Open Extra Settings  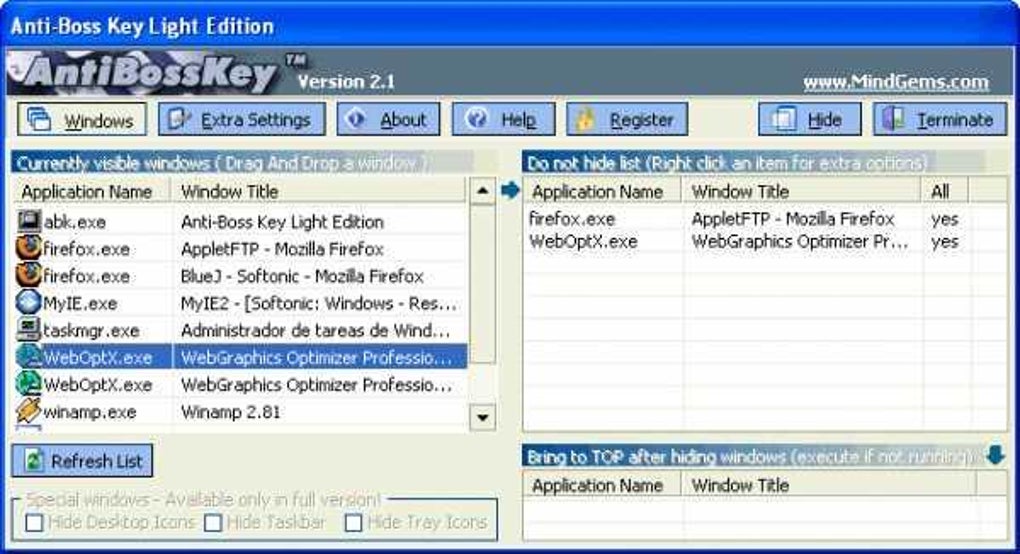pyautogui.click(x=241, y=120)
